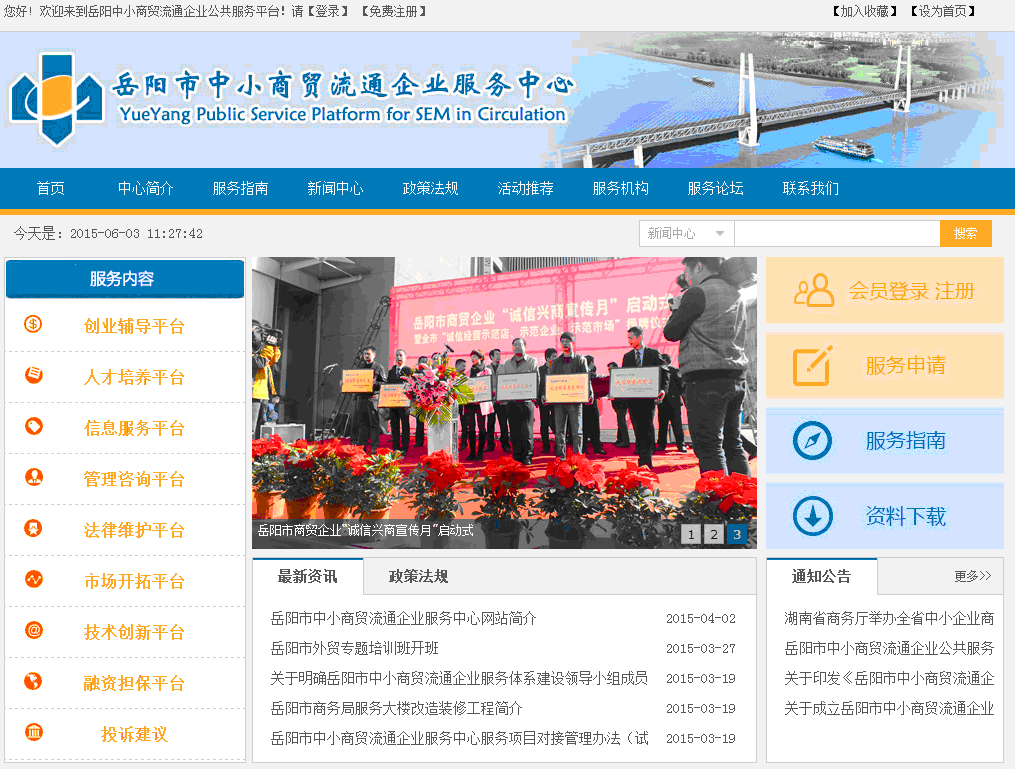The image size is (1015, 769).
Task: Click the @ icon beside 技术创新平台
Action: click(34, 630)
